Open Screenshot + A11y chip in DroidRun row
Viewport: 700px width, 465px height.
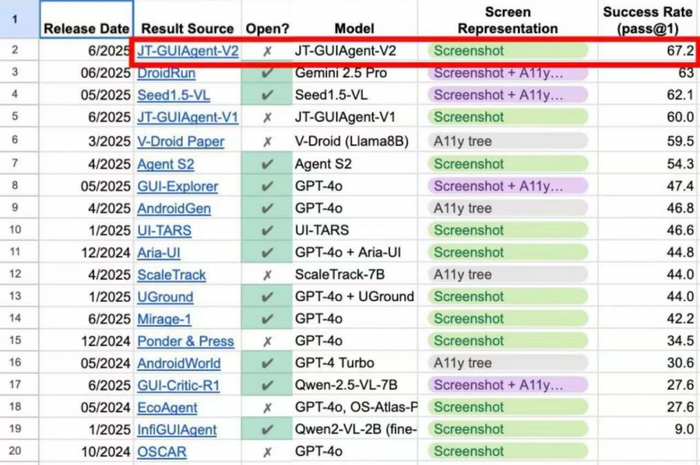506,73
